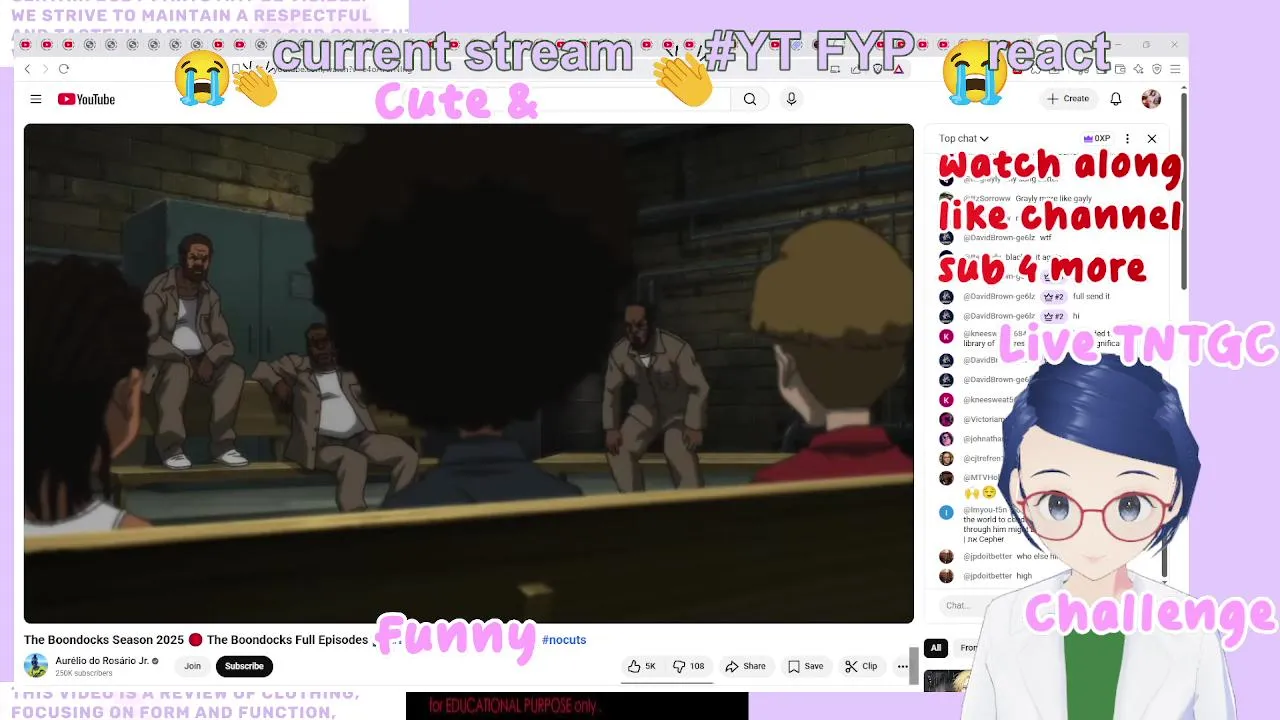Click the Join membership button

point(192,666)
